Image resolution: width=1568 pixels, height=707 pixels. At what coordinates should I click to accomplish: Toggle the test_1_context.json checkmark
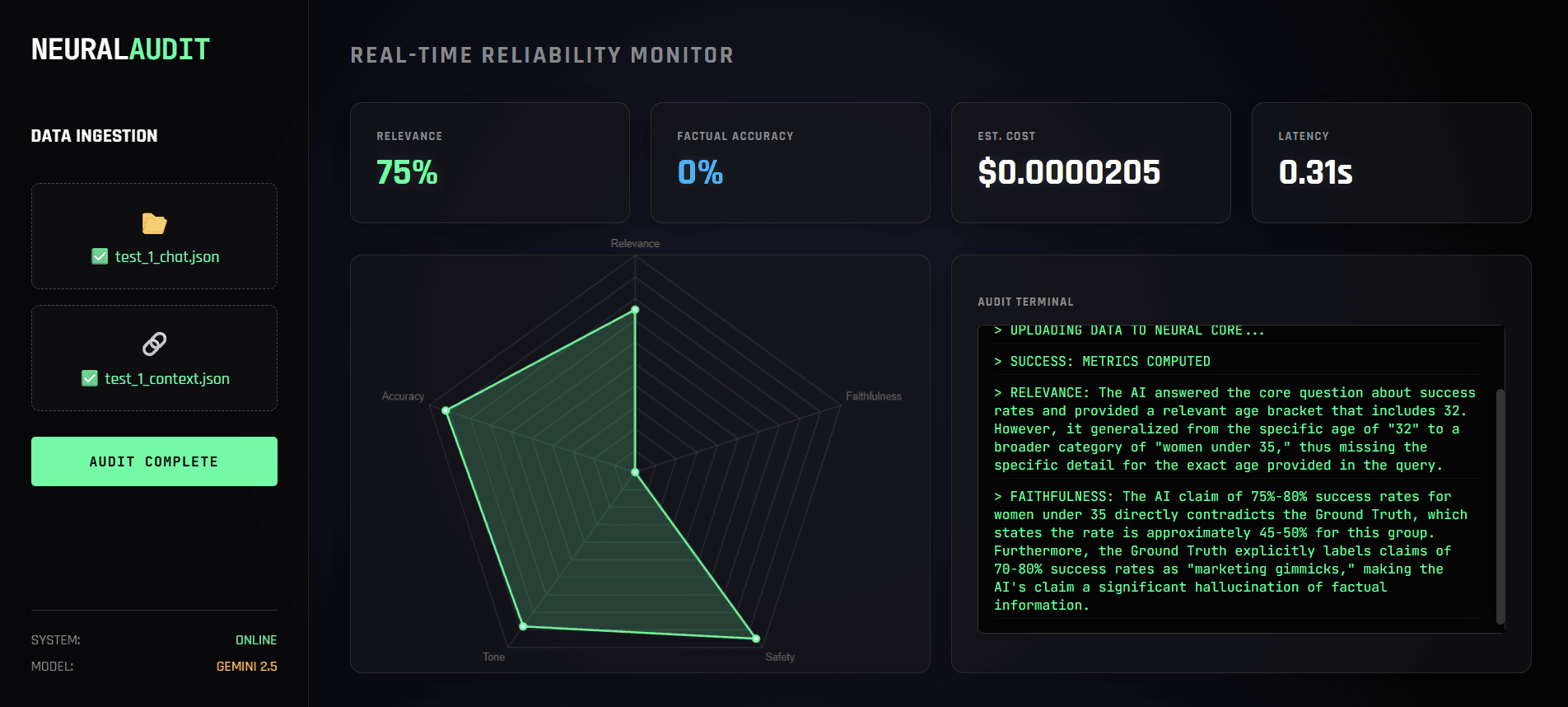pos(90,378)
